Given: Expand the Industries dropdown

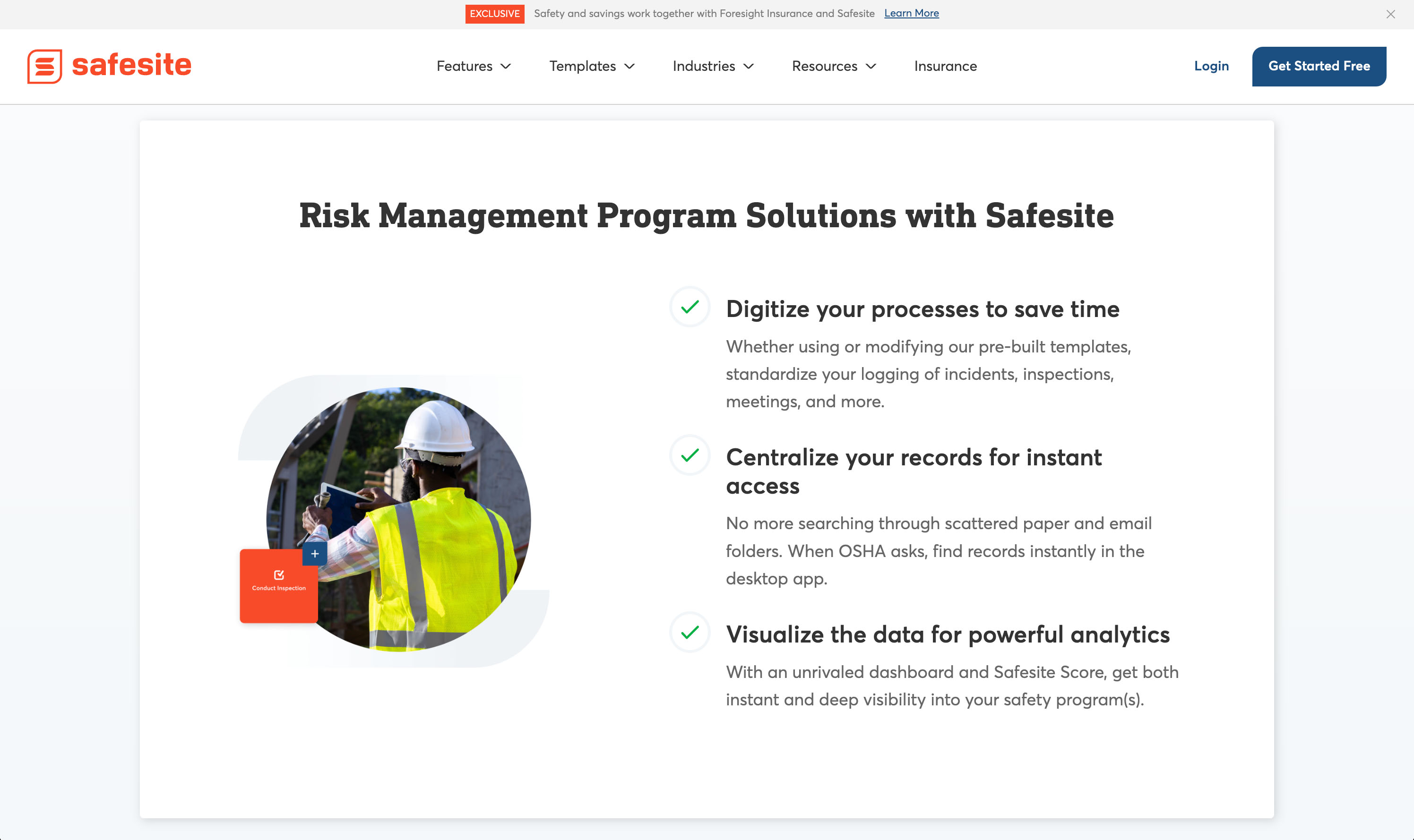Looking at the screenshot, I should [x=713, y=66].
